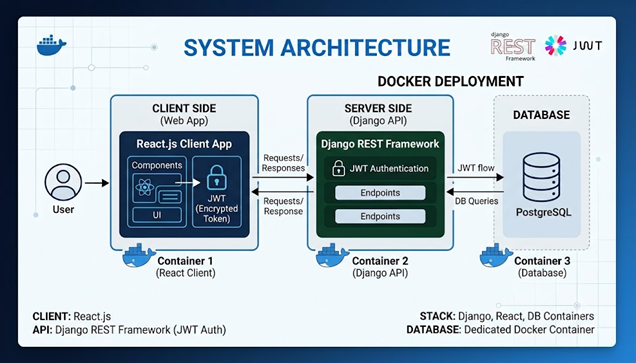636x363 pixels.
Task: Click the small card icon beside React atom
Action: click(x=170, y=197)
